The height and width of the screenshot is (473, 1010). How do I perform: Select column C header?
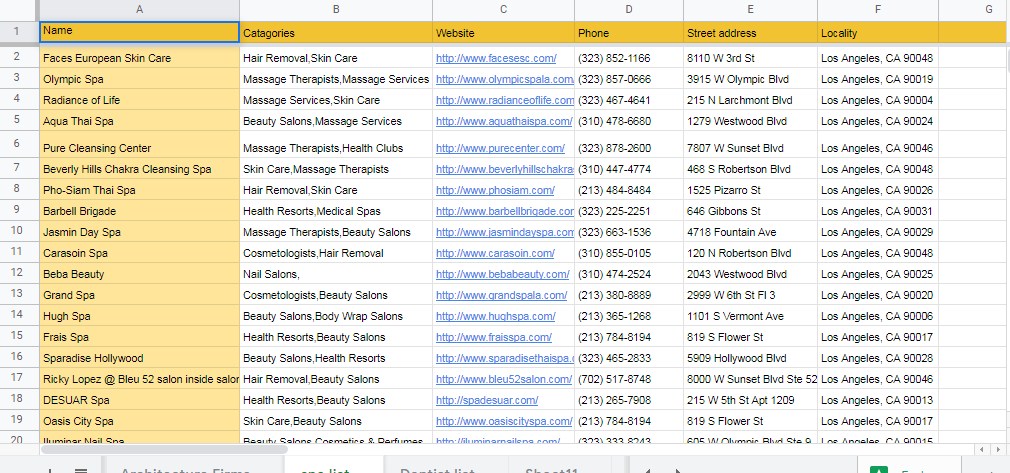(x=504, y=10)
